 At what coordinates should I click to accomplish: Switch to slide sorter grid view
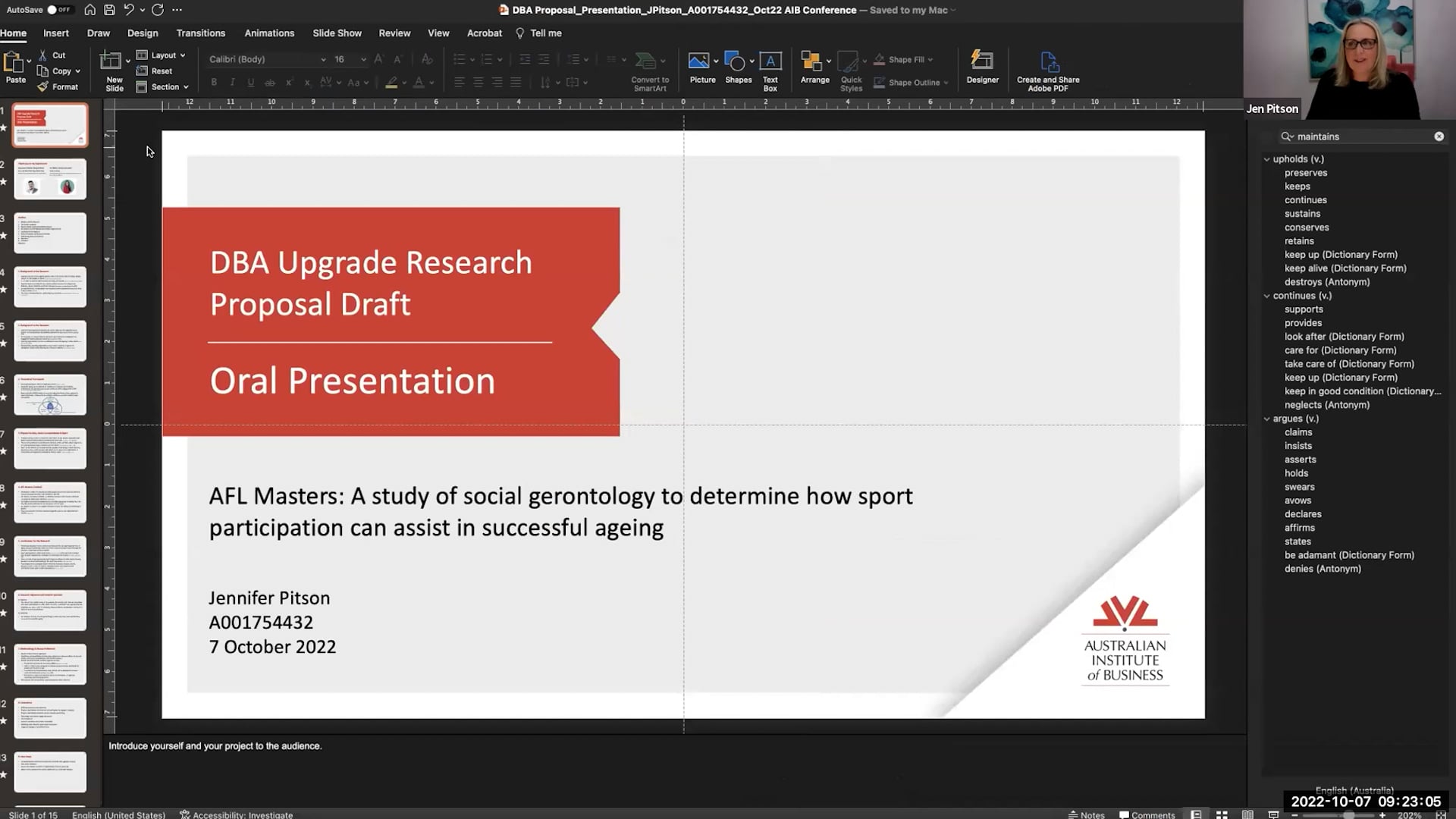point(1222,814)
